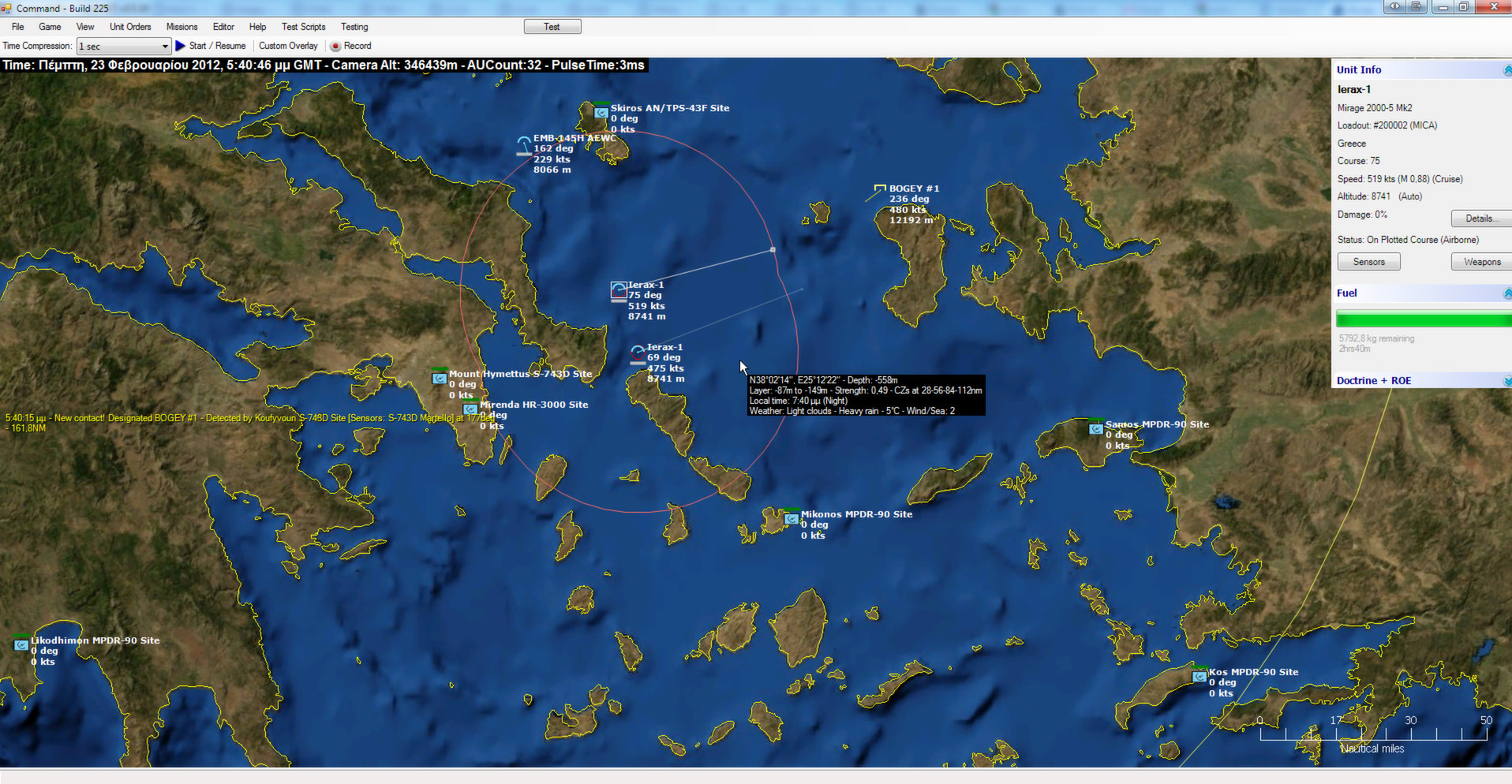Click the green fuel remaining bar
This screenshot has height=784, width=1512.
(1421, 319)
